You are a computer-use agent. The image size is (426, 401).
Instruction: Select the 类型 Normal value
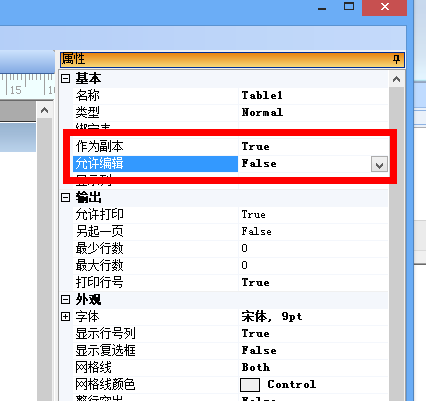[262, 112]
